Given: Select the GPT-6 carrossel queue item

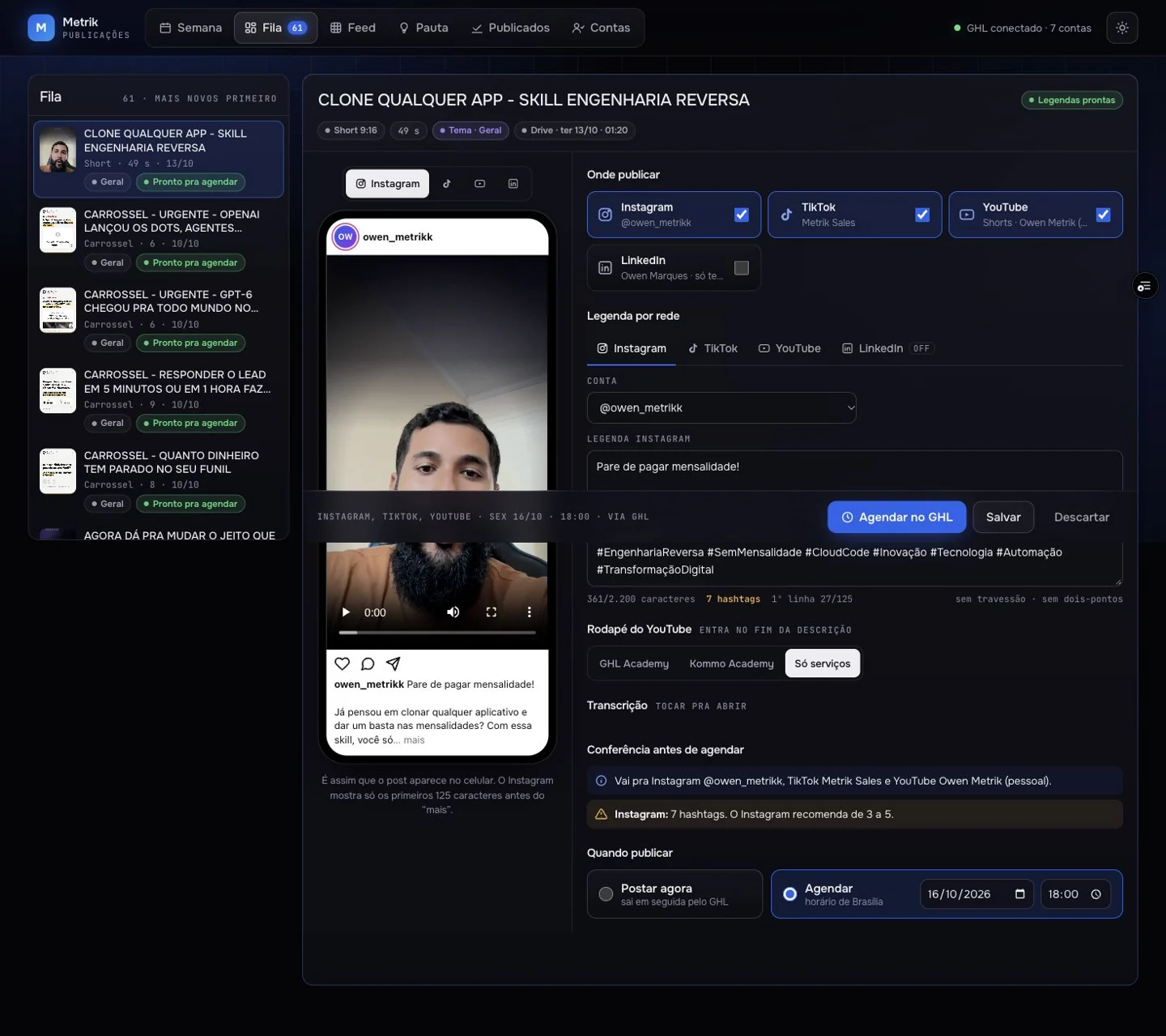Looking at the screenshot, I should (159, 319).
